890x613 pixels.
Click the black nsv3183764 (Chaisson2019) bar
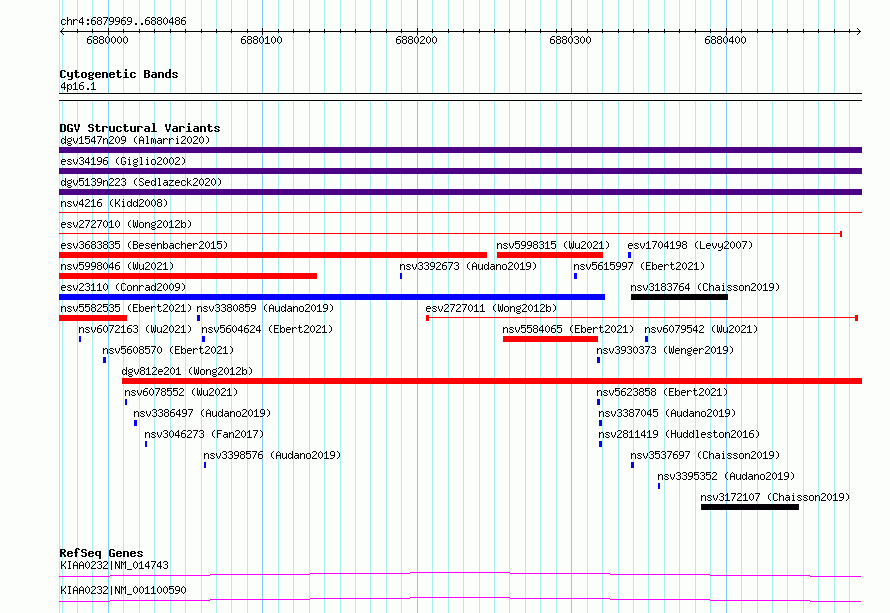click(x=679, y=297)
